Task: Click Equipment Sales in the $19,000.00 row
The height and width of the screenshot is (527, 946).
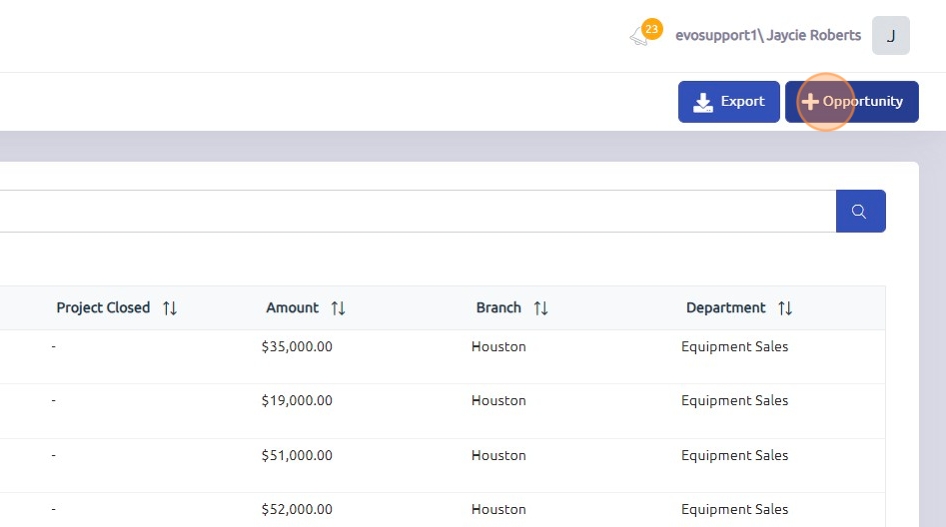Action: tap(734, 400)
